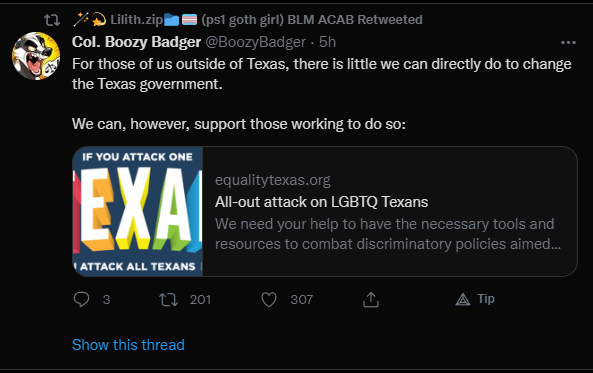Image resolution: width=593 pixels, height=373 pixels.
Task: Click the All-out attack on LGBTQ Texans title
Action: [321, 202]
